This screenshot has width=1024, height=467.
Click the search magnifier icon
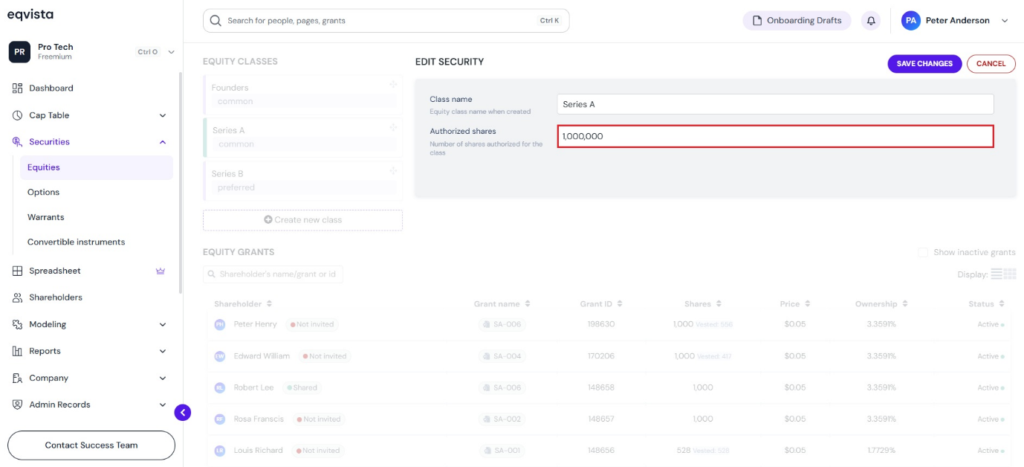coord(215,21)
